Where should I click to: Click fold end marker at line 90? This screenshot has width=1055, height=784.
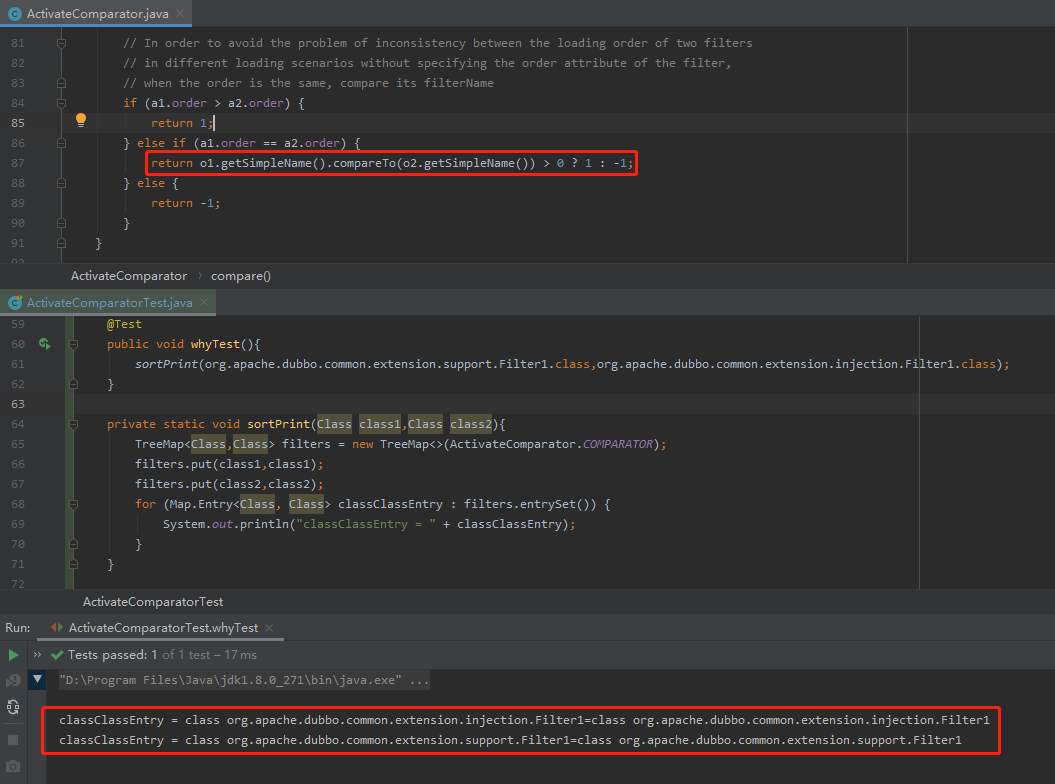pos(61,223)
